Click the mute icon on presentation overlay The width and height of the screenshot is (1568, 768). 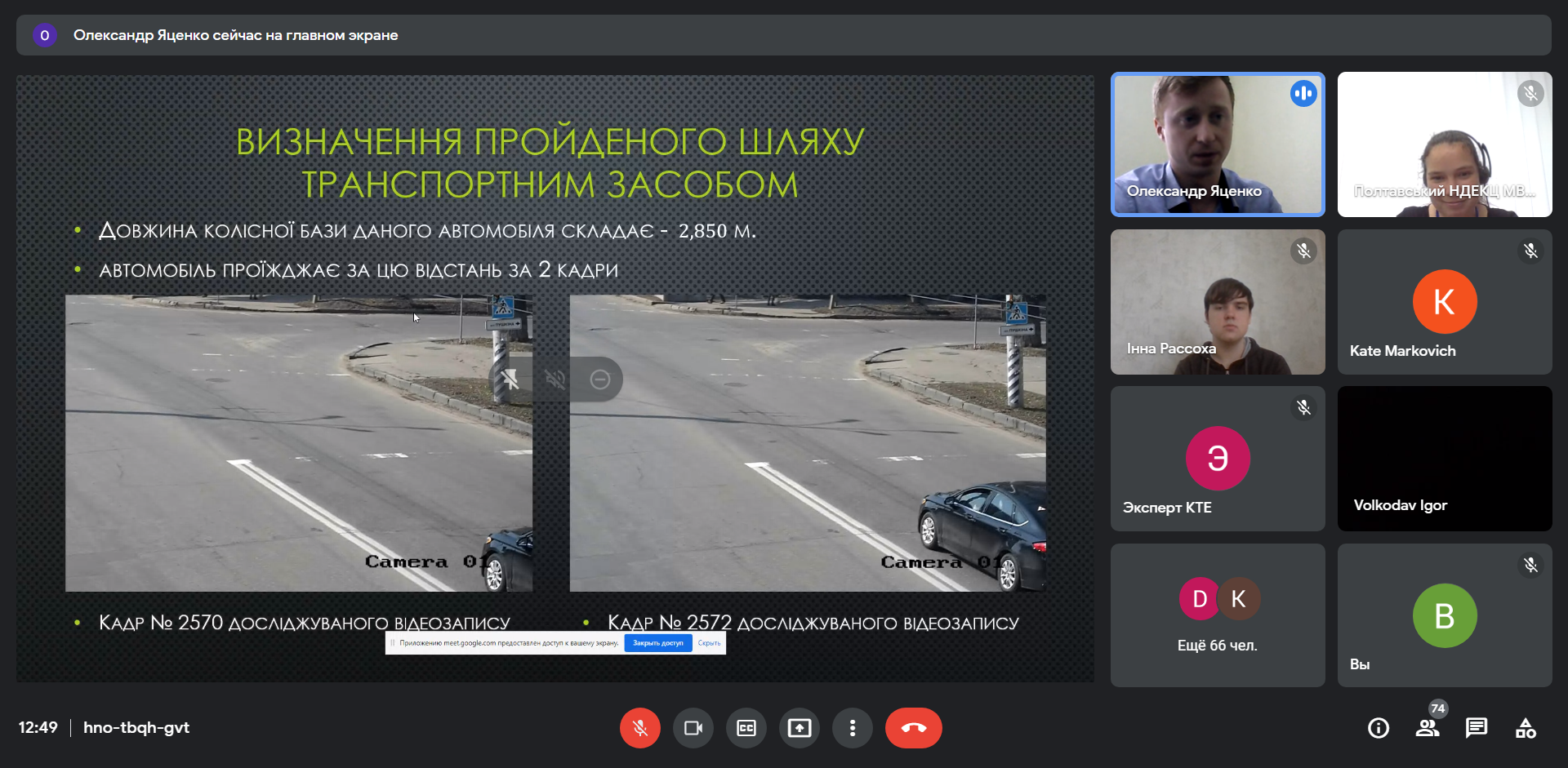click(x=555, y=380)
